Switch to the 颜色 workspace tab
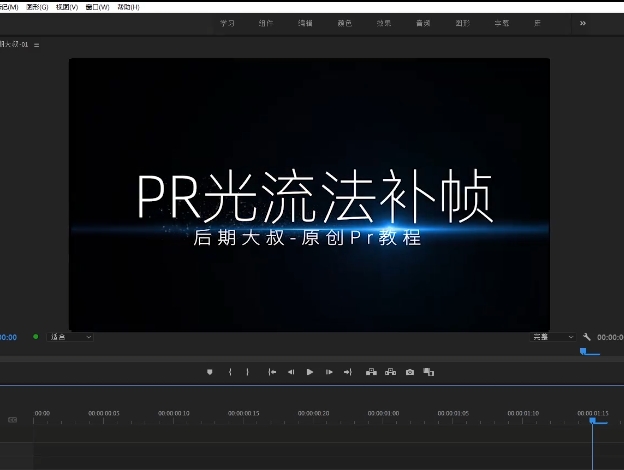Image resolution: width=624 pixels, height=470 pixels. tap(345, 23)
